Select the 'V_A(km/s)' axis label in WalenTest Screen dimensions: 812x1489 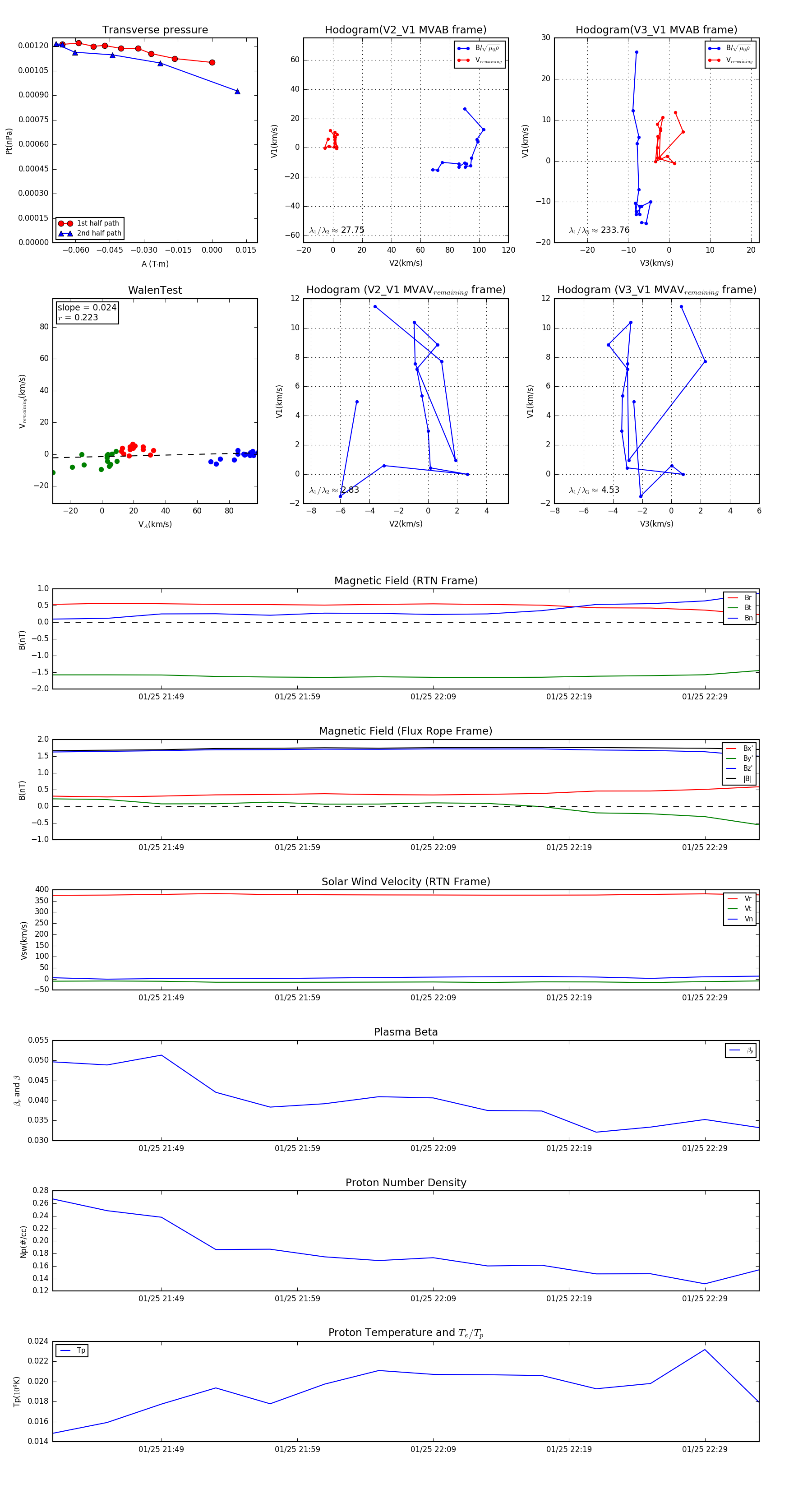[155, 525]
